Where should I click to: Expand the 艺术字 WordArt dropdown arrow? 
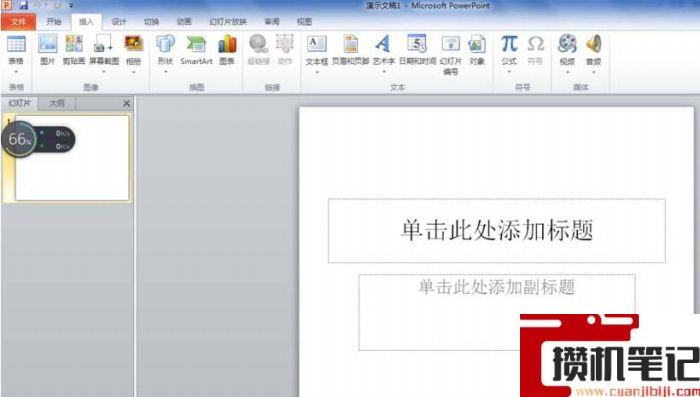[x=383, y=71]
